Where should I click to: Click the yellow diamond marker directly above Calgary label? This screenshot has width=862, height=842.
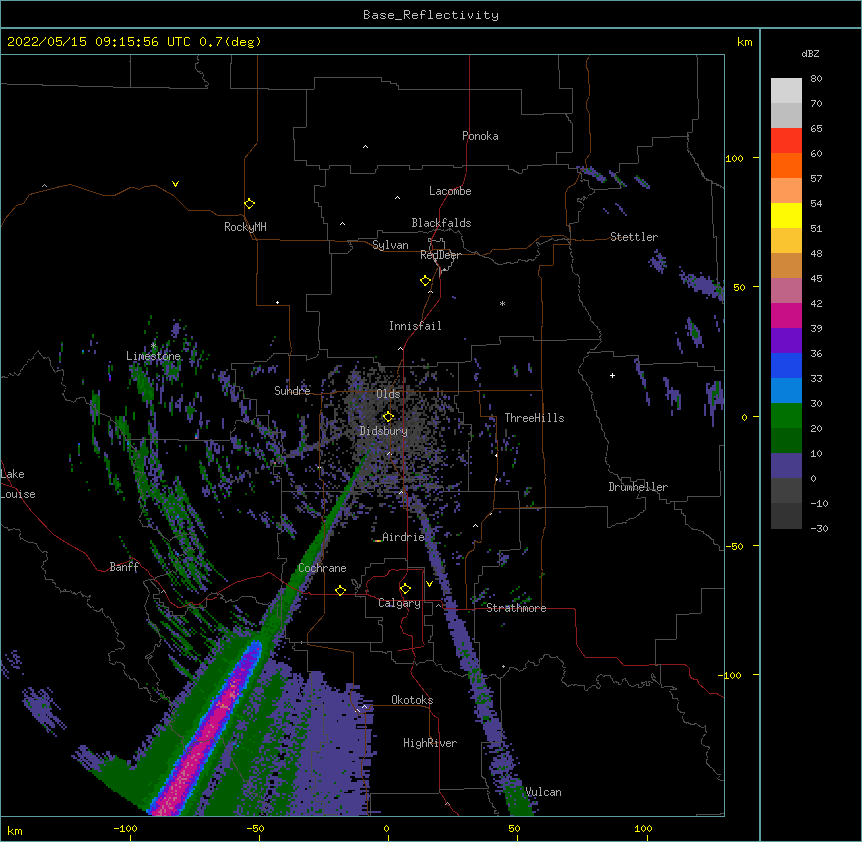405,589
